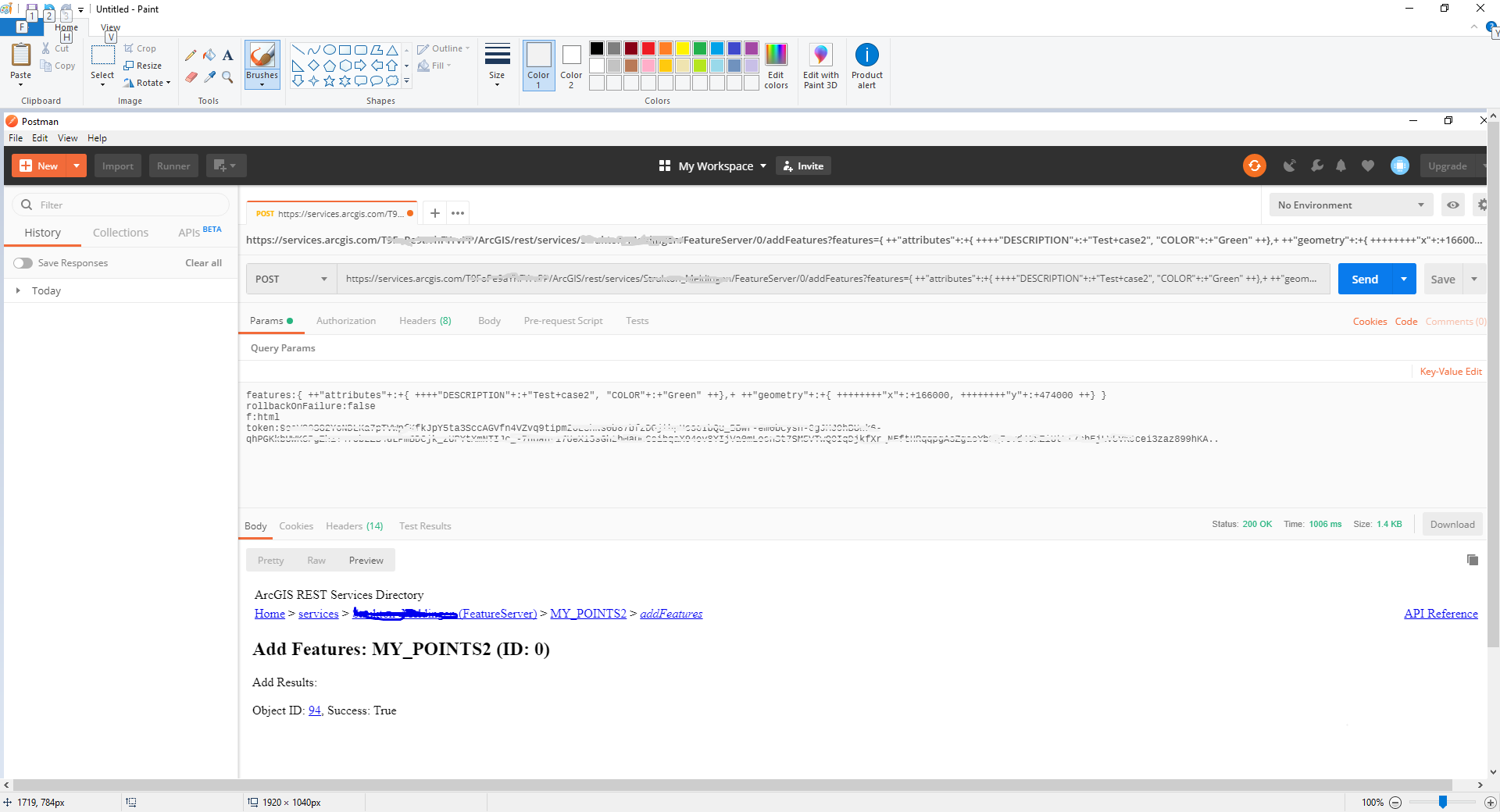Open the HTTP method POST dropdown
This screenshot has height=812, width=1500.
291,279
